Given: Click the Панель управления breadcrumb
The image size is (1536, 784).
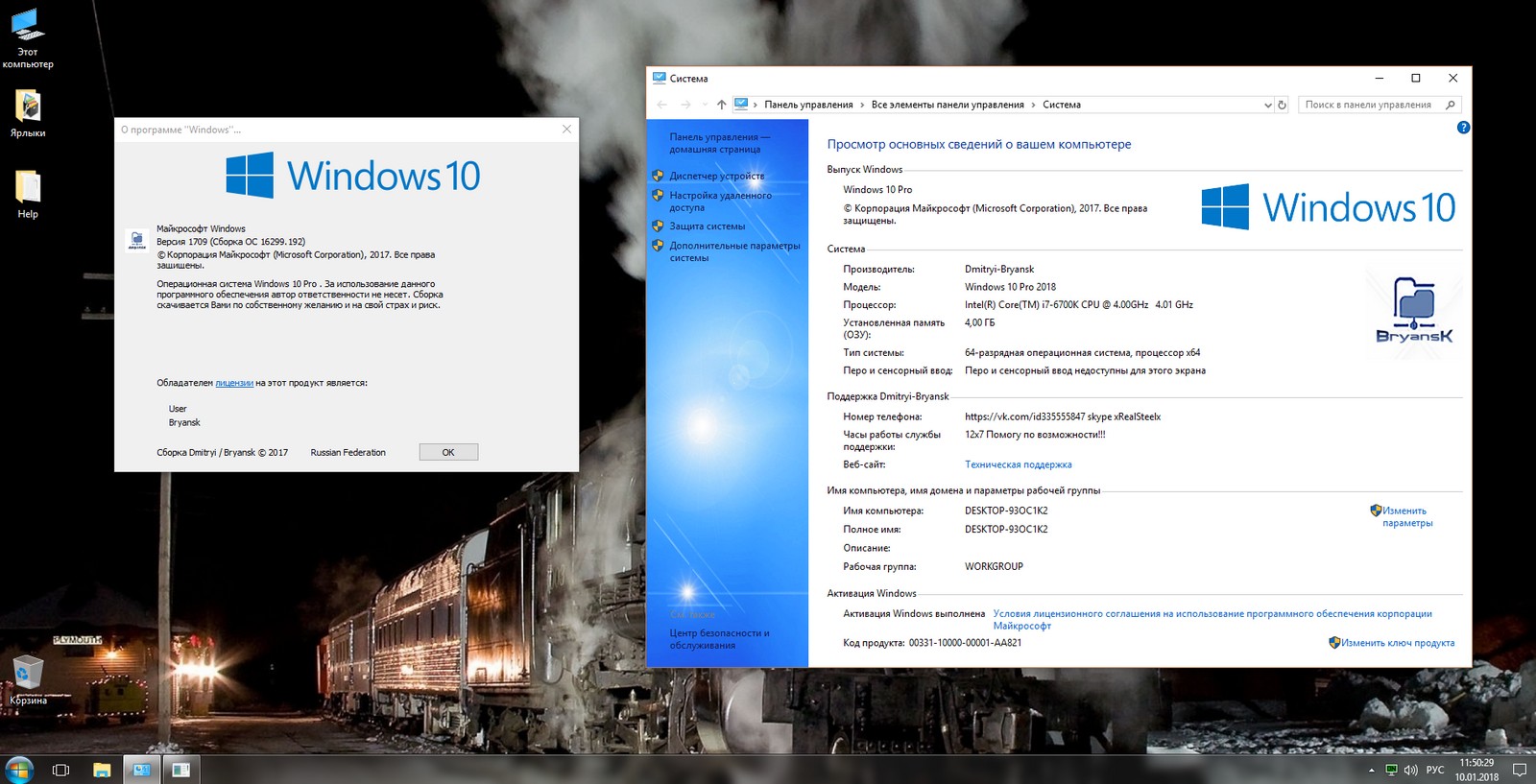Looking at the screenshot, I should pos(808,105).
